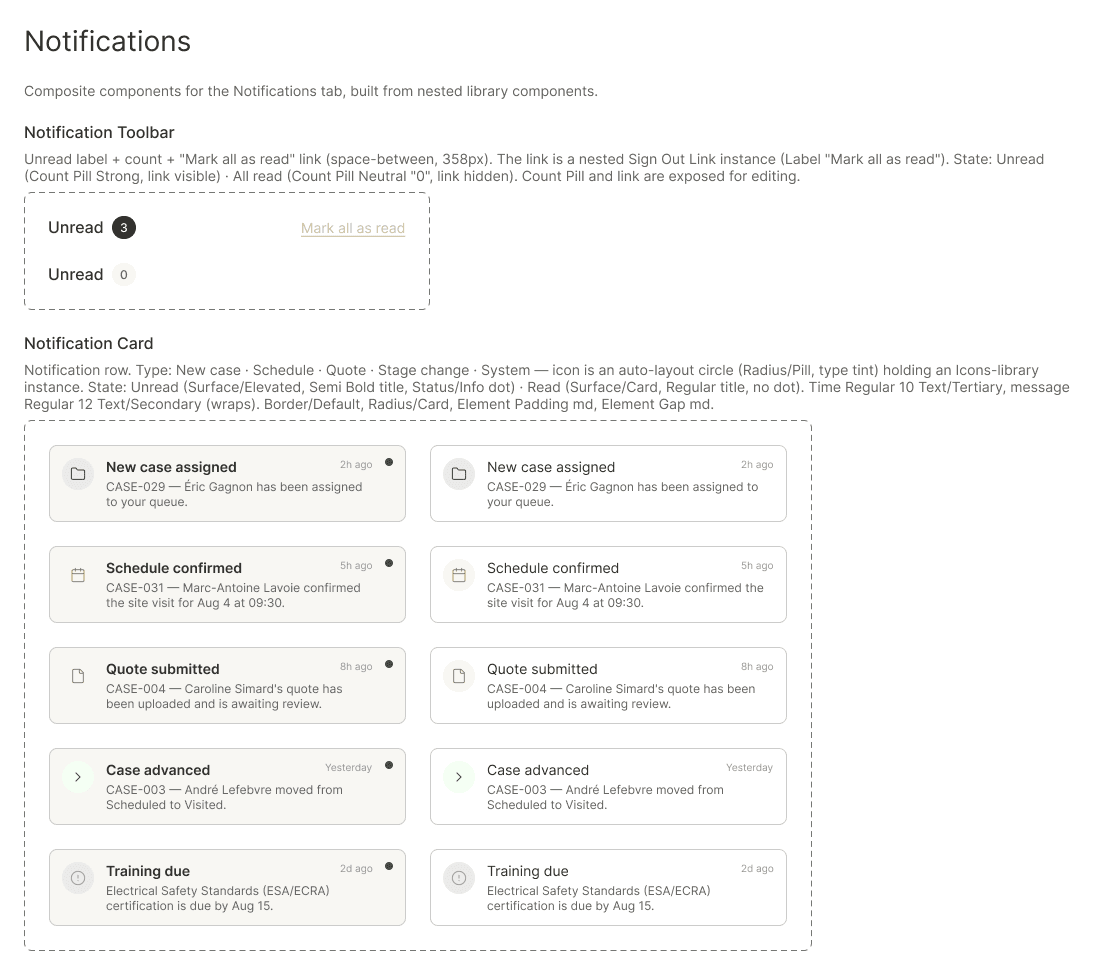
Task: Click the folder icon on the read New case assigned card
Action: coord(459,474)
